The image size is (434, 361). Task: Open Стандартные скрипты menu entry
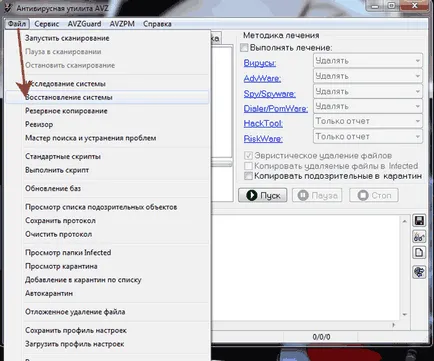pos(107,156)
